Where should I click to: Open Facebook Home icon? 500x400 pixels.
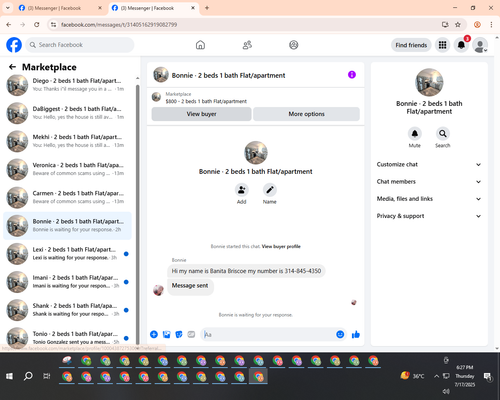pyautogui.click(x=200, y=45)
